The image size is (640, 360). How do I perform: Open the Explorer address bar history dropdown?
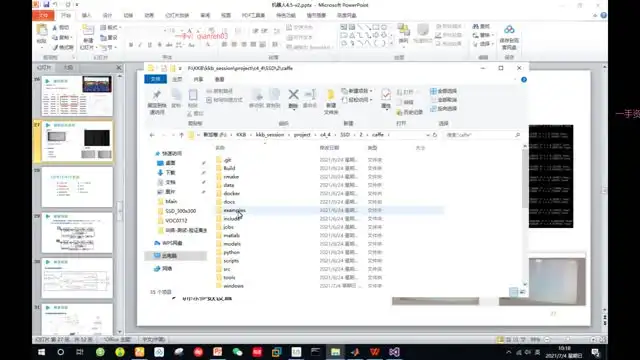click(427, 135)
